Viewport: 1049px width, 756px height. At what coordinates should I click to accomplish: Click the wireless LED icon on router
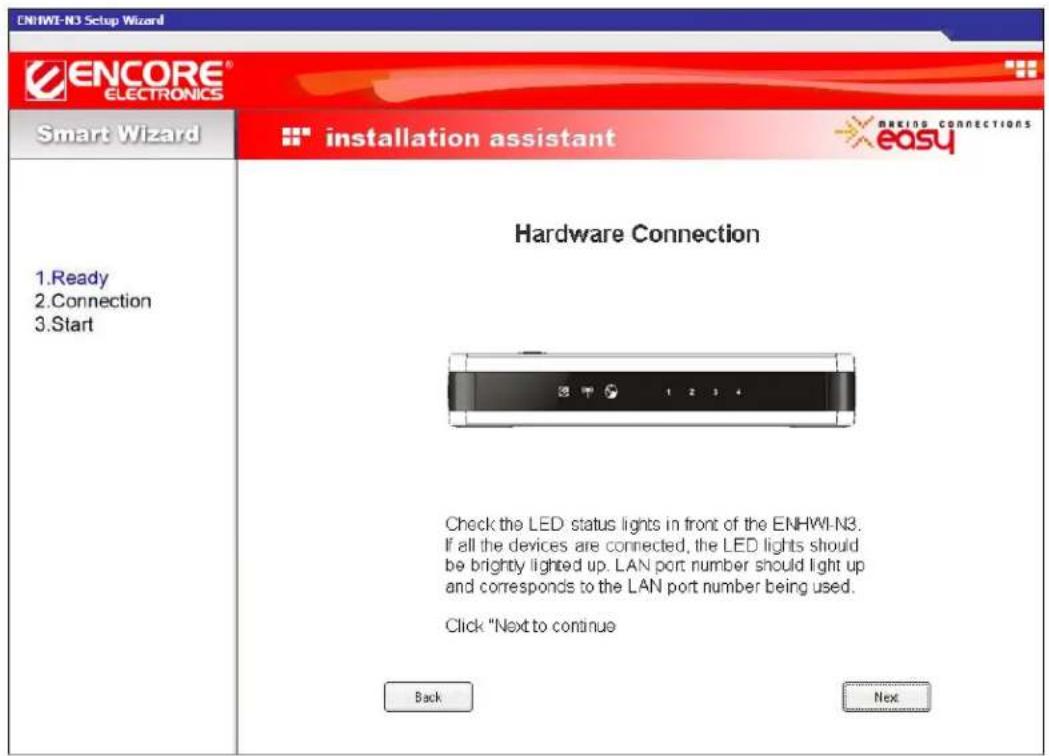[587, 392]
